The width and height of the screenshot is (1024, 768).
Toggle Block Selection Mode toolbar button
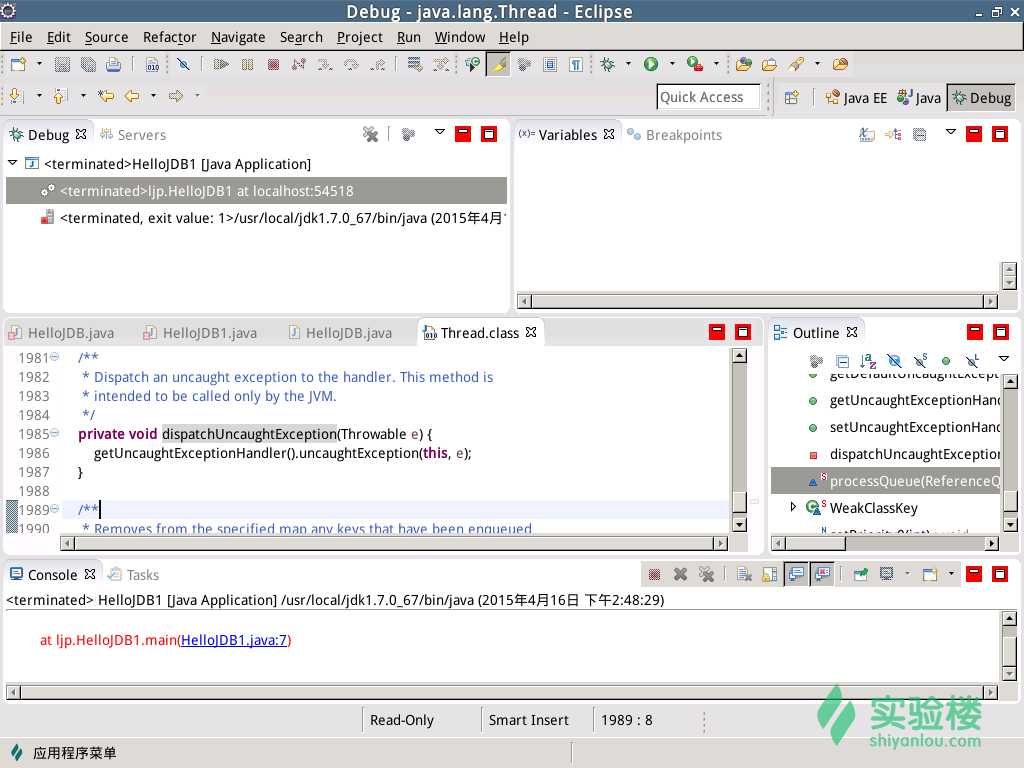(550, 64)
